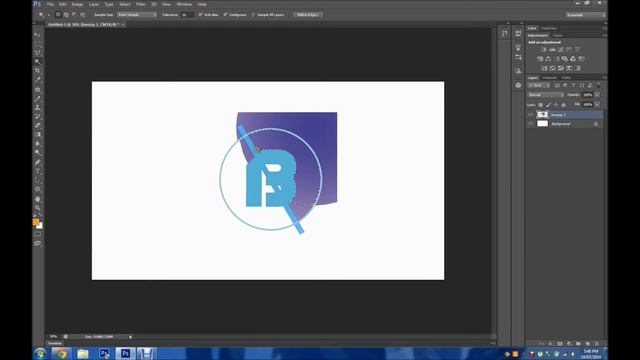Open the Layers panel flyout menu
Image resolution: width=640 pixels, height=360 pixels.
point(604,78)
